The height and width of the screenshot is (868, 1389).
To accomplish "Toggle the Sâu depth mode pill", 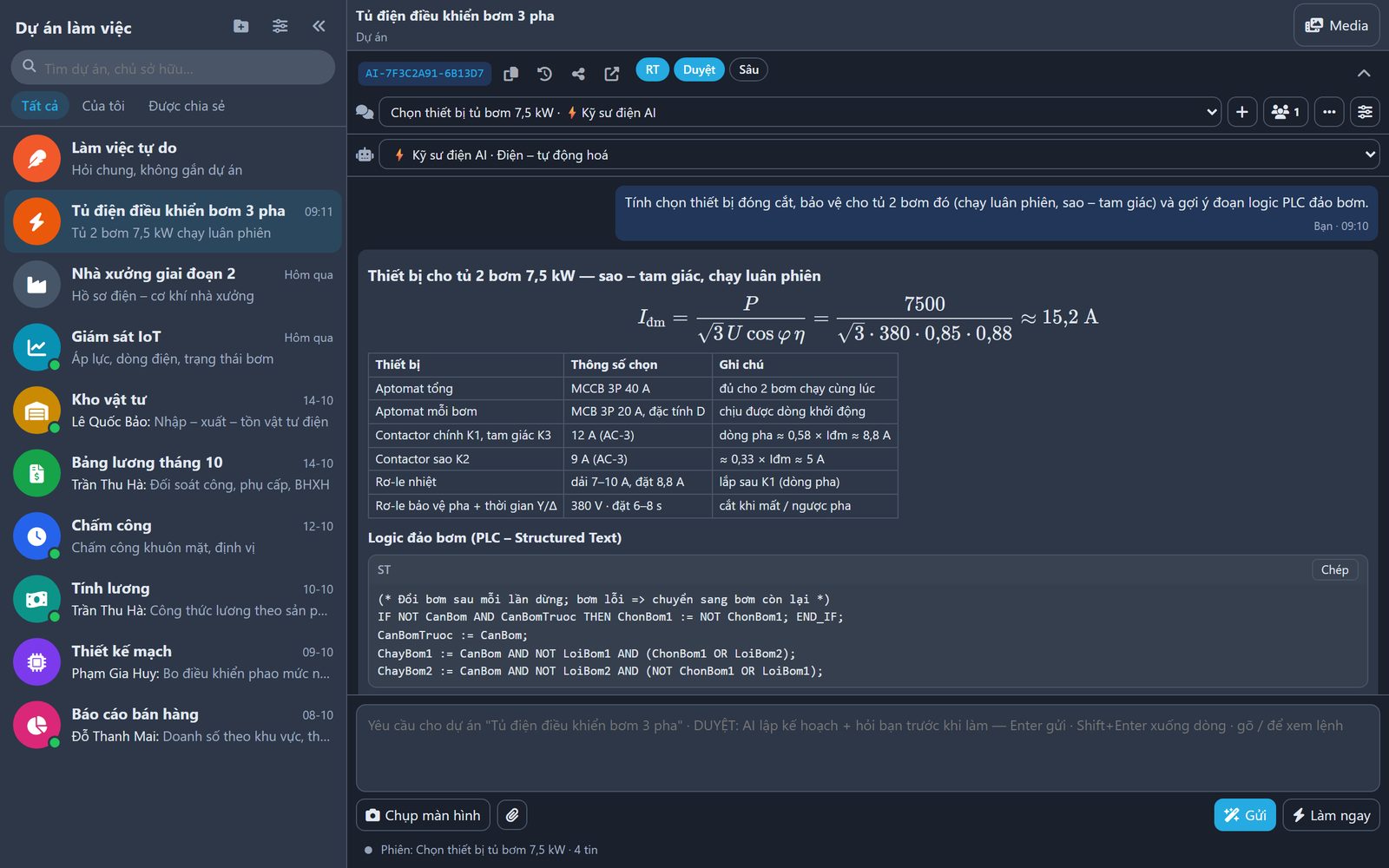I will click(748, 69).
